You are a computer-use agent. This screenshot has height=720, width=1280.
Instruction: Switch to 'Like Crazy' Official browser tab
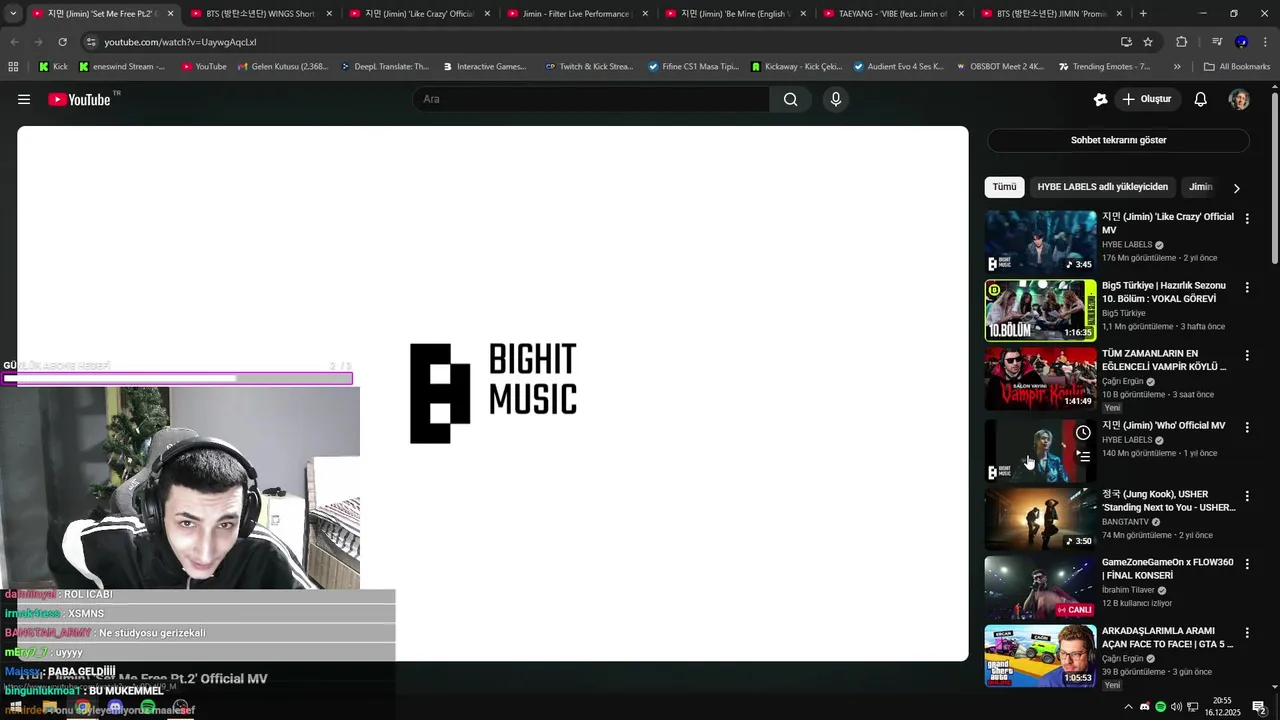tap(418, 14)
